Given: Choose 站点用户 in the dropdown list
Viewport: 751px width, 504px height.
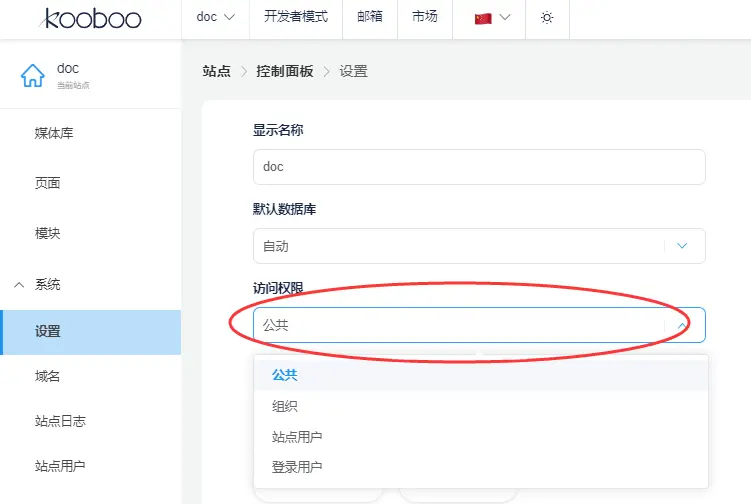Looking at the screenshot, I should 297,437.
